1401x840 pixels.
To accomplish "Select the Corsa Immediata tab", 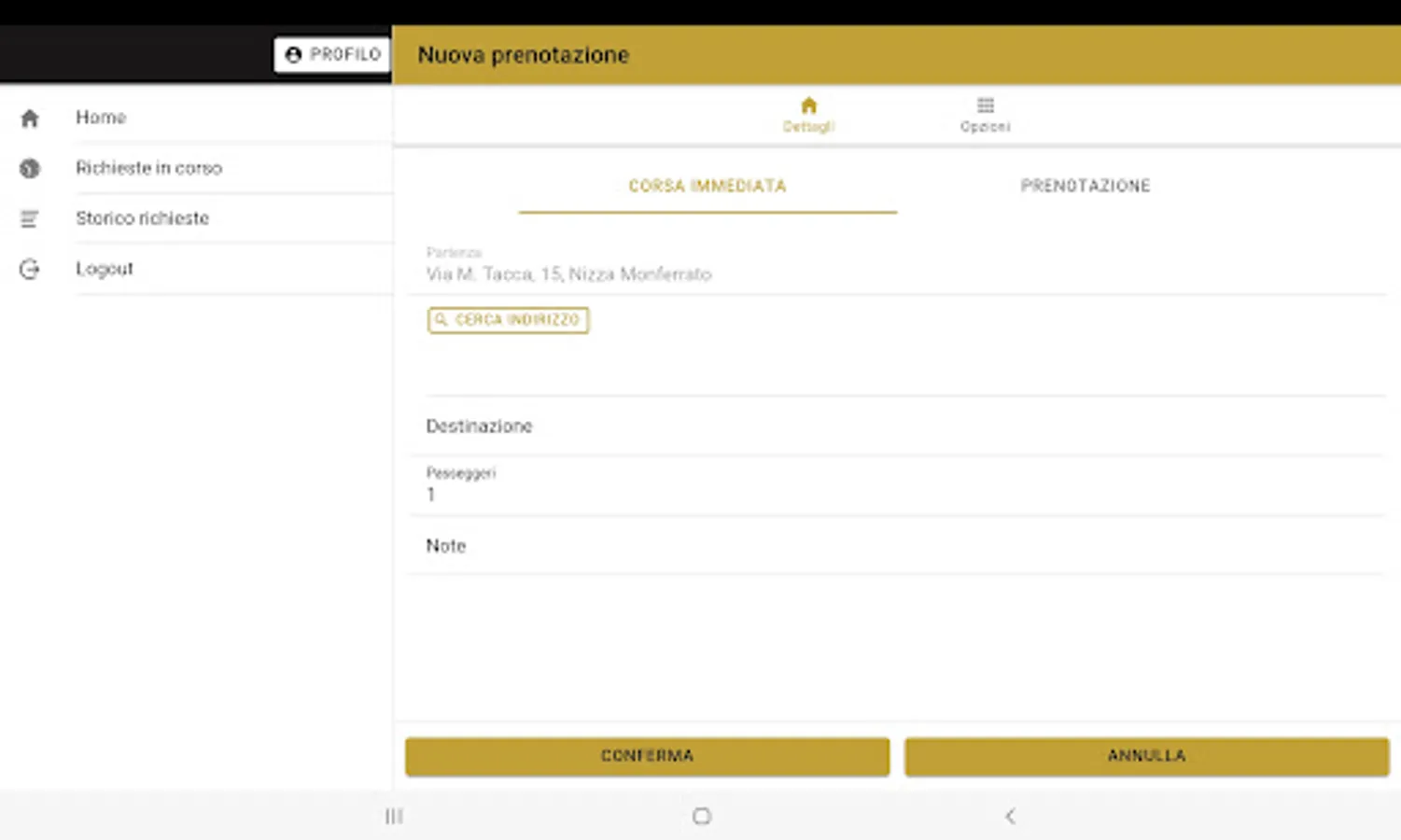I will click(708, 186).
